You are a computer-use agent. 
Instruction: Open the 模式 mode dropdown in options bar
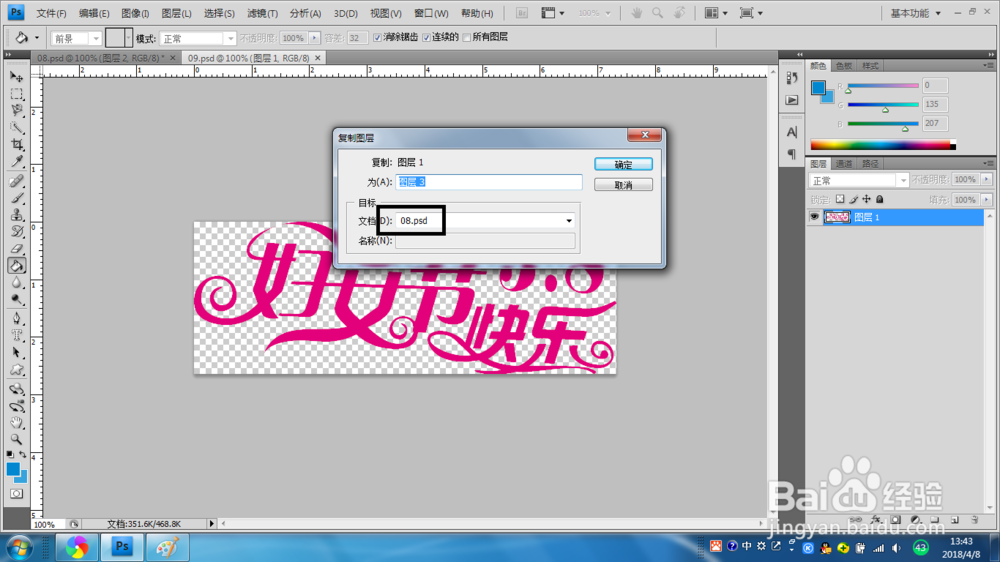(x=197, y=38)
